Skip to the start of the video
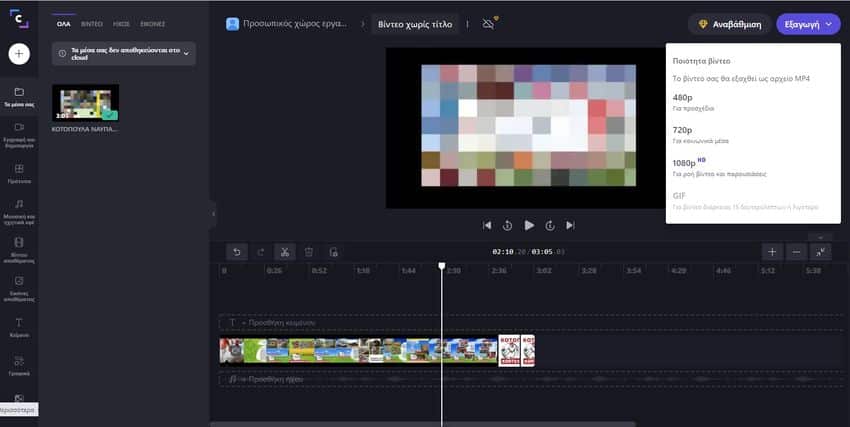 (487, 225)
